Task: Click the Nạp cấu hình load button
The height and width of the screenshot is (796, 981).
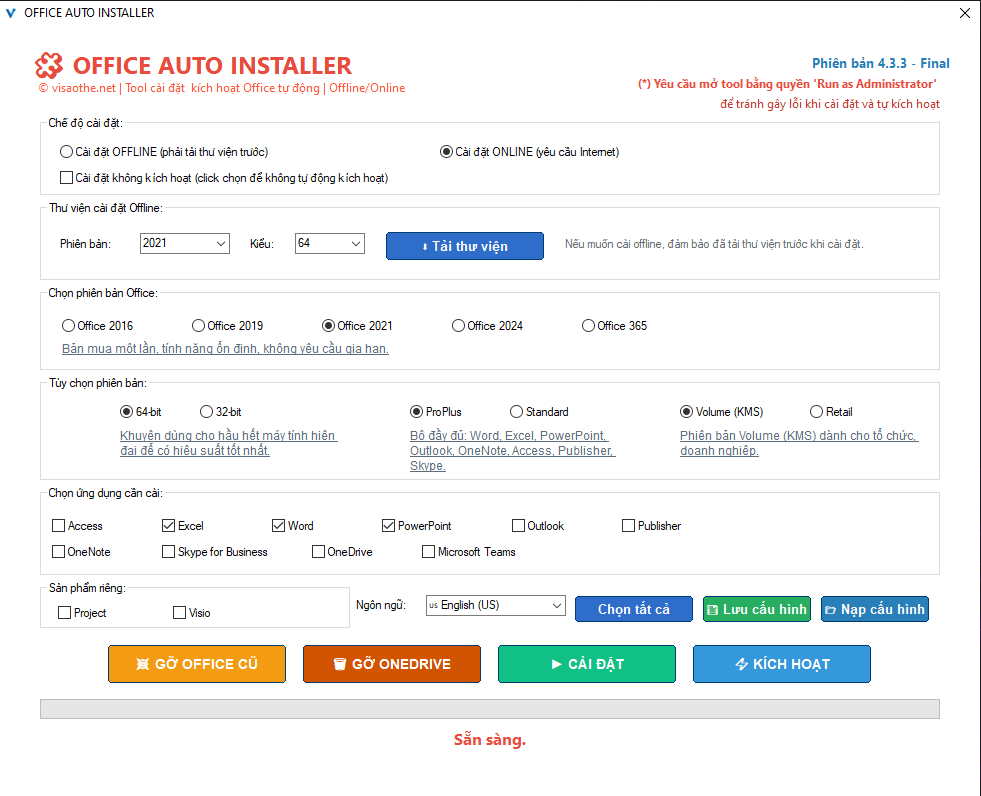Action: tap(875, 609)
